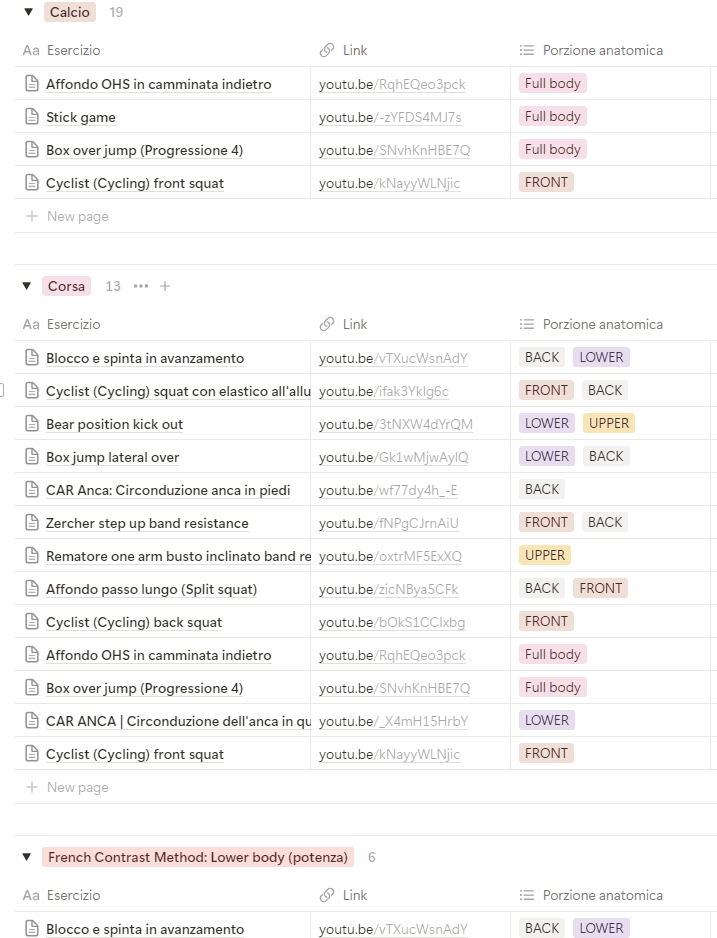Open Cyclist (Cycling) front squat in Calcio
Viewport: 717px width, 938px height.
pyautogui.click(x=135, y=183)
